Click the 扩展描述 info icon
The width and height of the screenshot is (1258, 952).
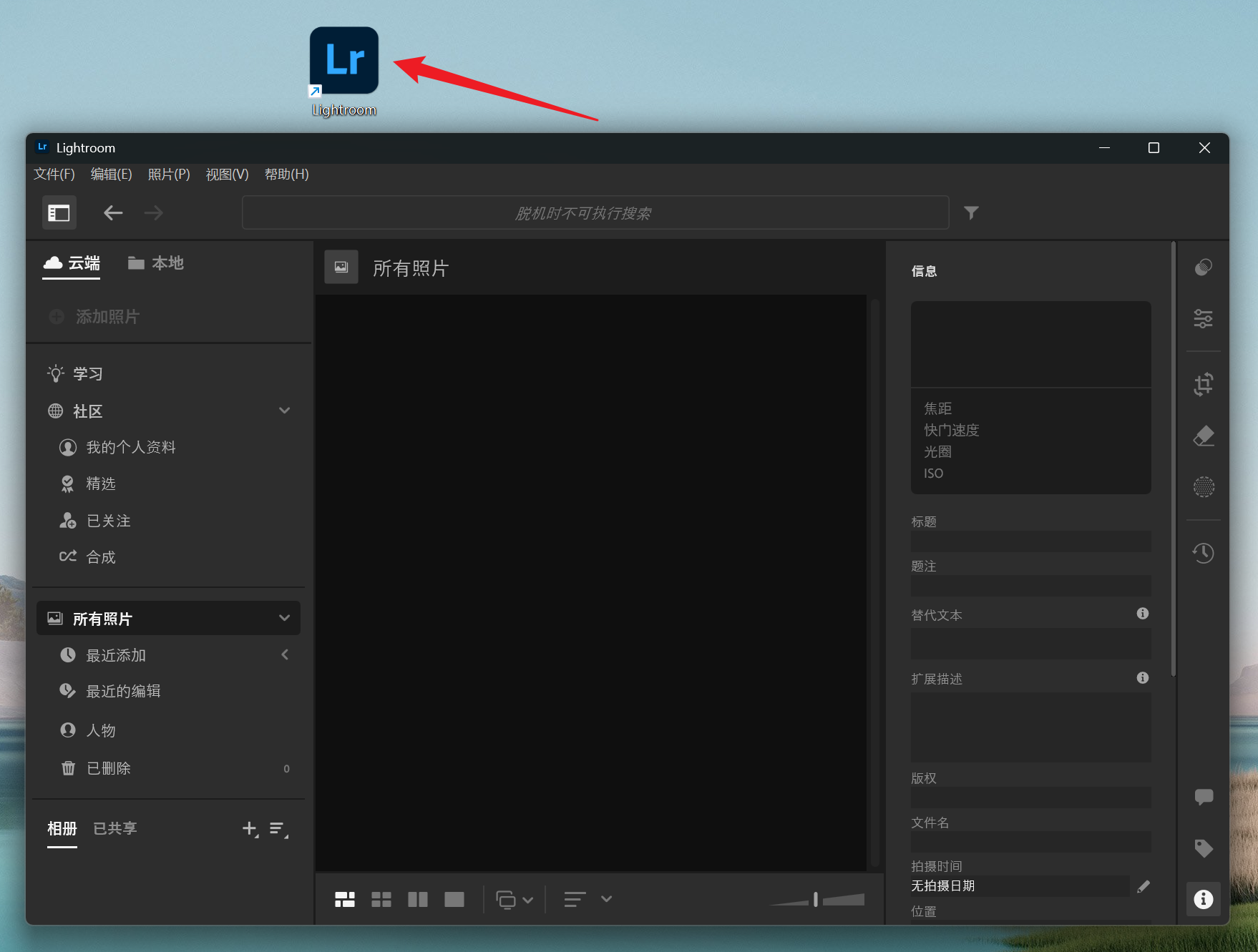(1143, 677)
